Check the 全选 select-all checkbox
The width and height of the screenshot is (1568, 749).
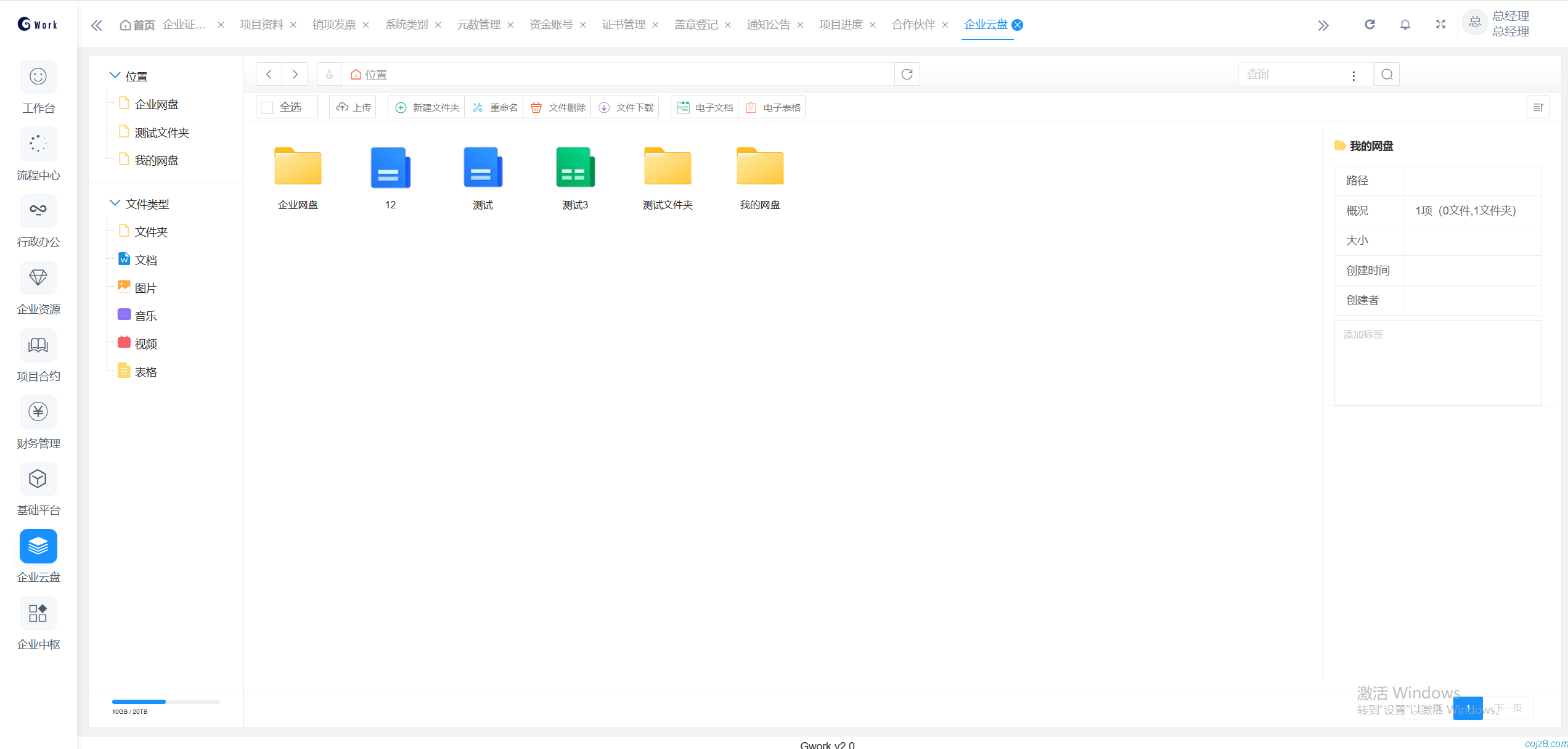267,108
